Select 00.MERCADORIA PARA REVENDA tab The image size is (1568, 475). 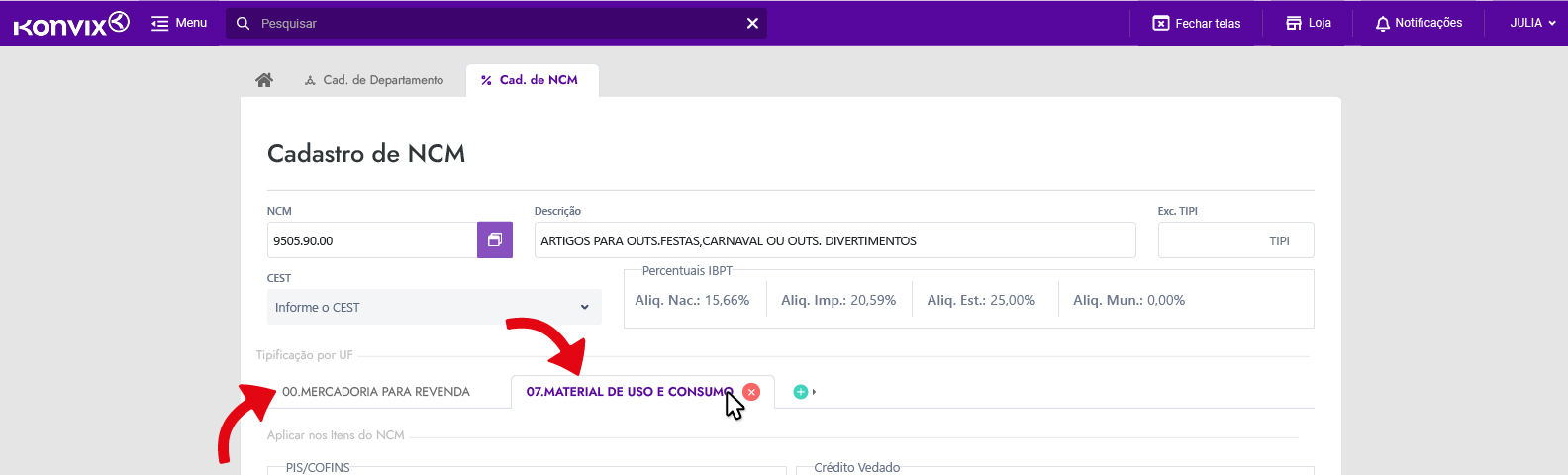[x=376, y=392]
